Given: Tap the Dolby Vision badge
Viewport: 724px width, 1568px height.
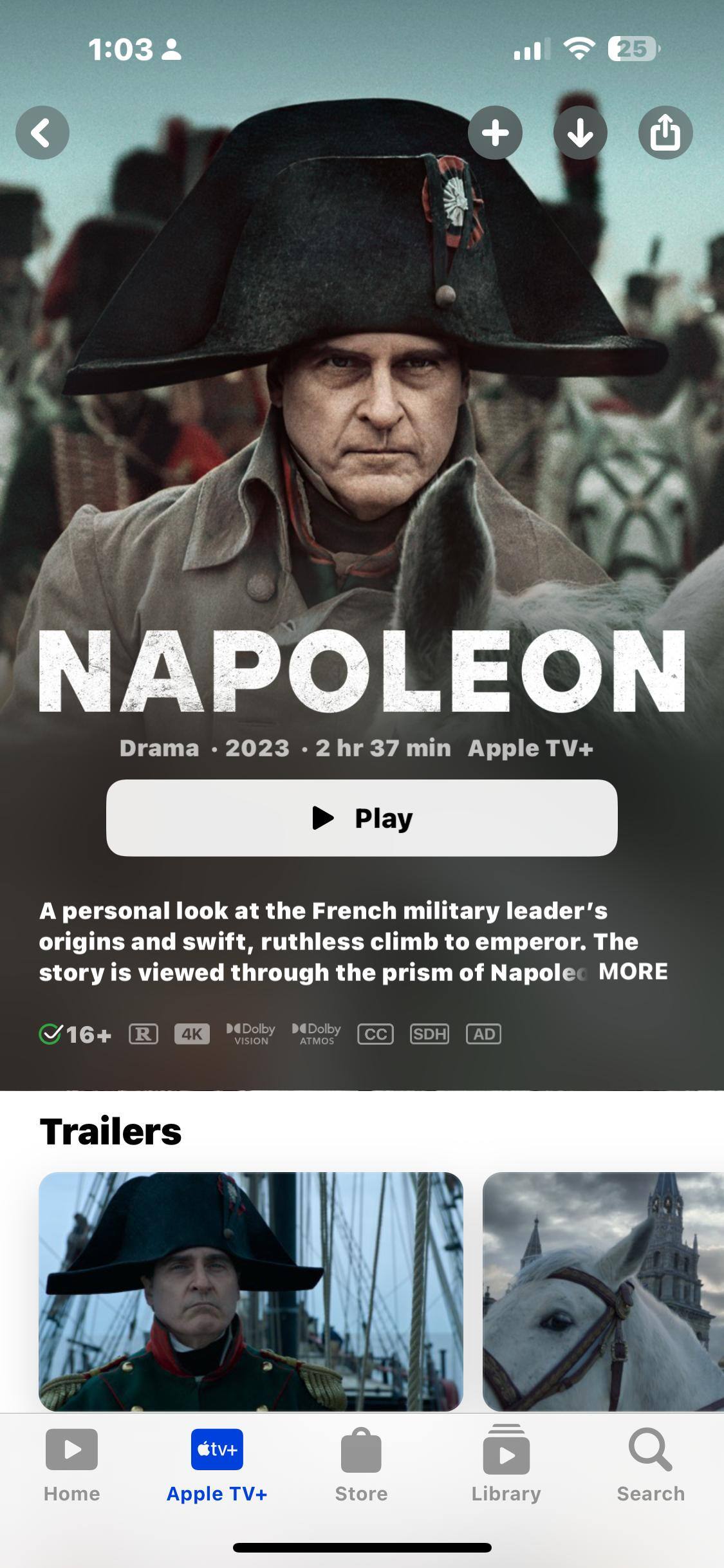Looking at the screenshot, I should [x=251, y=1034].
